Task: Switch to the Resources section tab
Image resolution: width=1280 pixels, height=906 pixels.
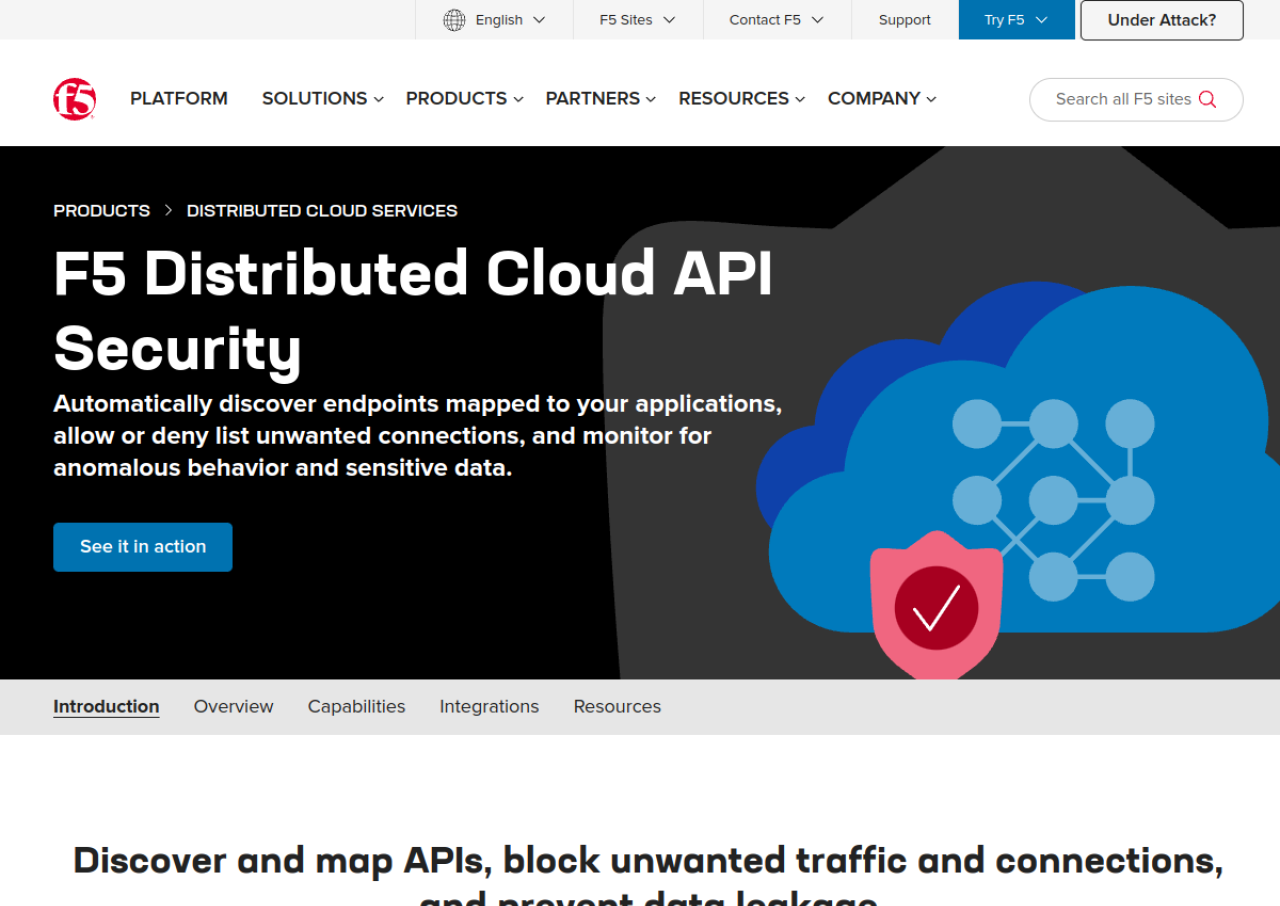Action: (617, 707)
